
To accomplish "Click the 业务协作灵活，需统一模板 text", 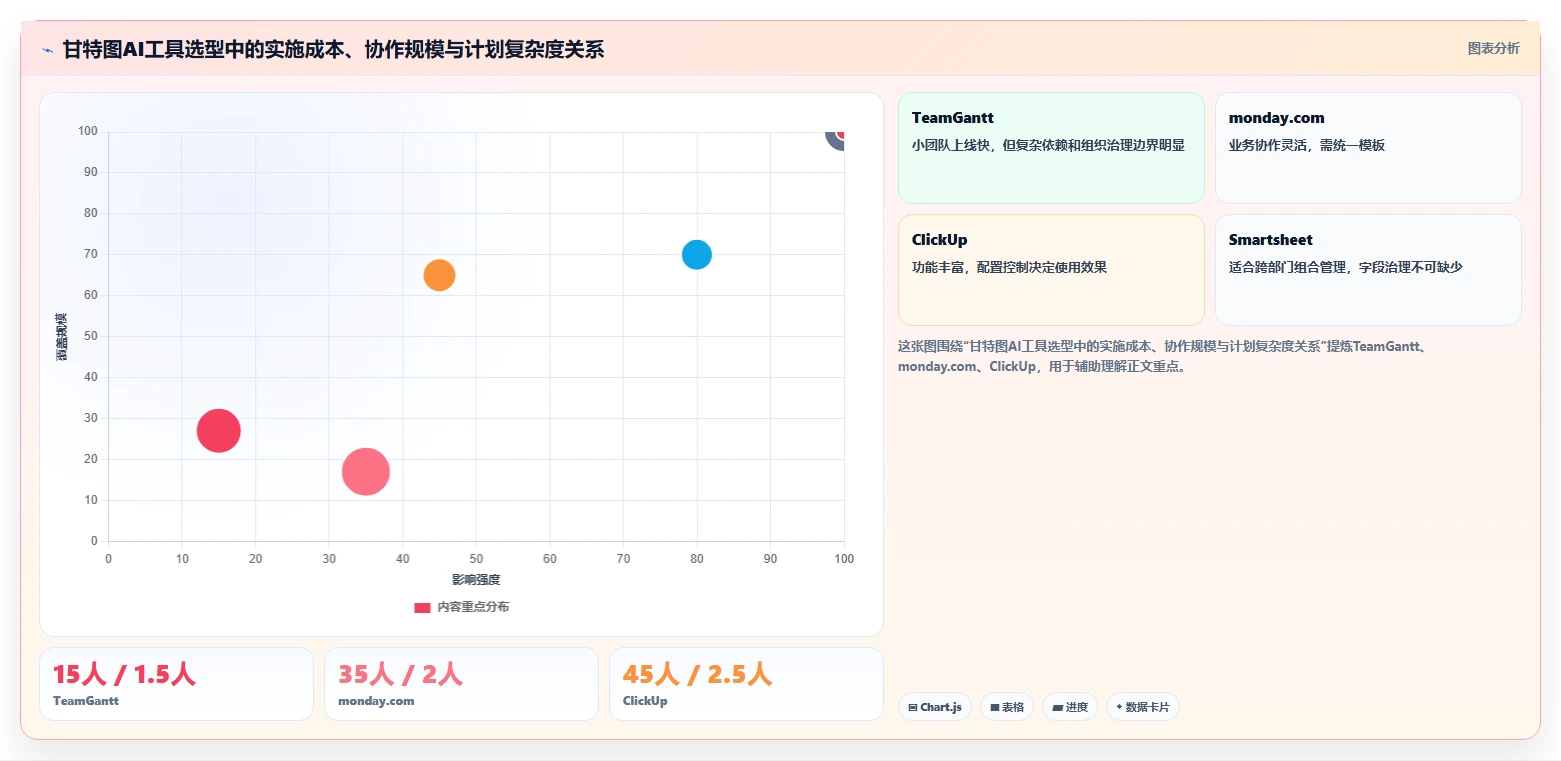I will tap(1307, 145).
